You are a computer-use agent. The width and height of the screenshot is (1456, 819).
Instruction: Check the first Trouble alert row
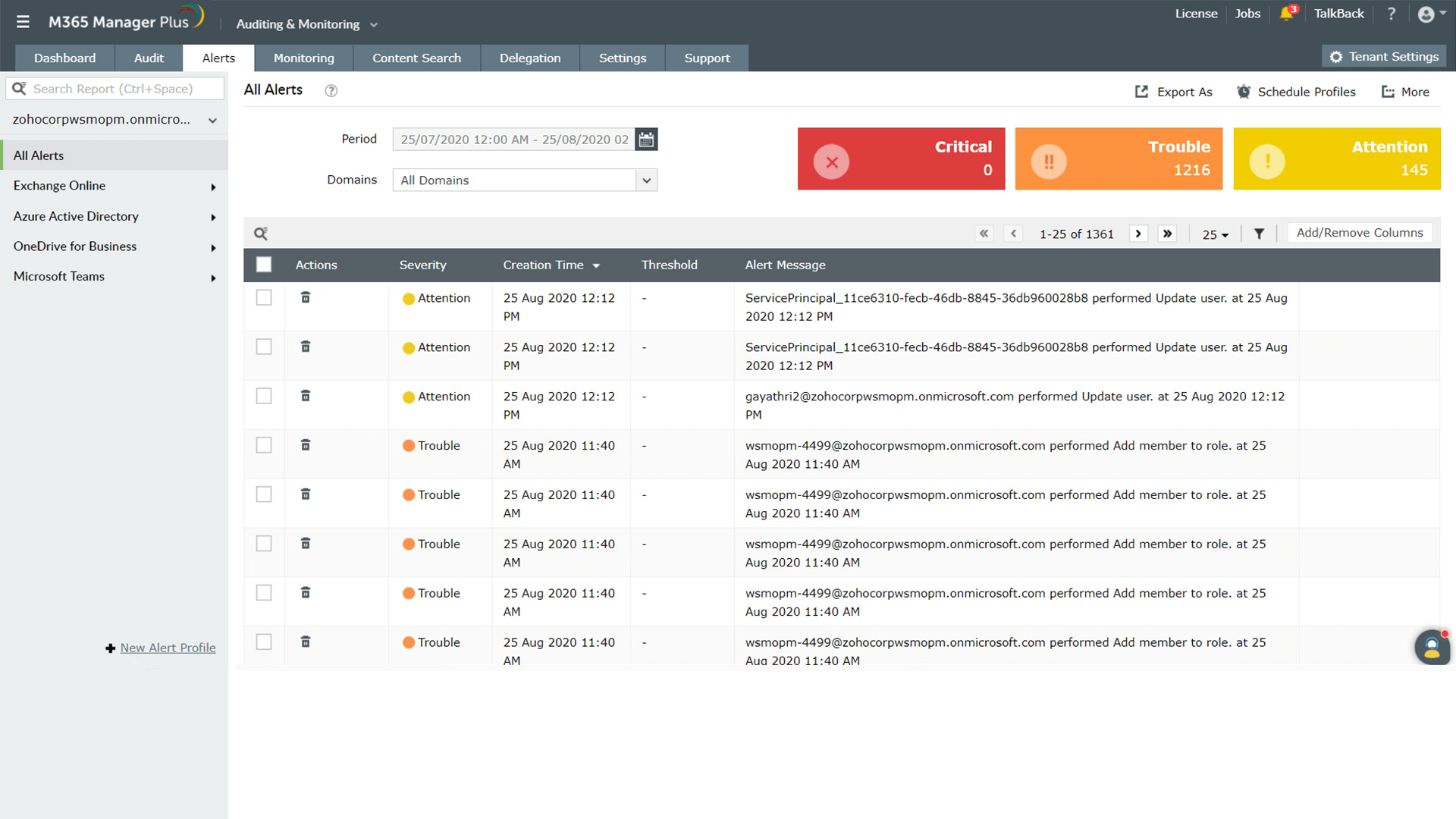[x=264, y=445]
